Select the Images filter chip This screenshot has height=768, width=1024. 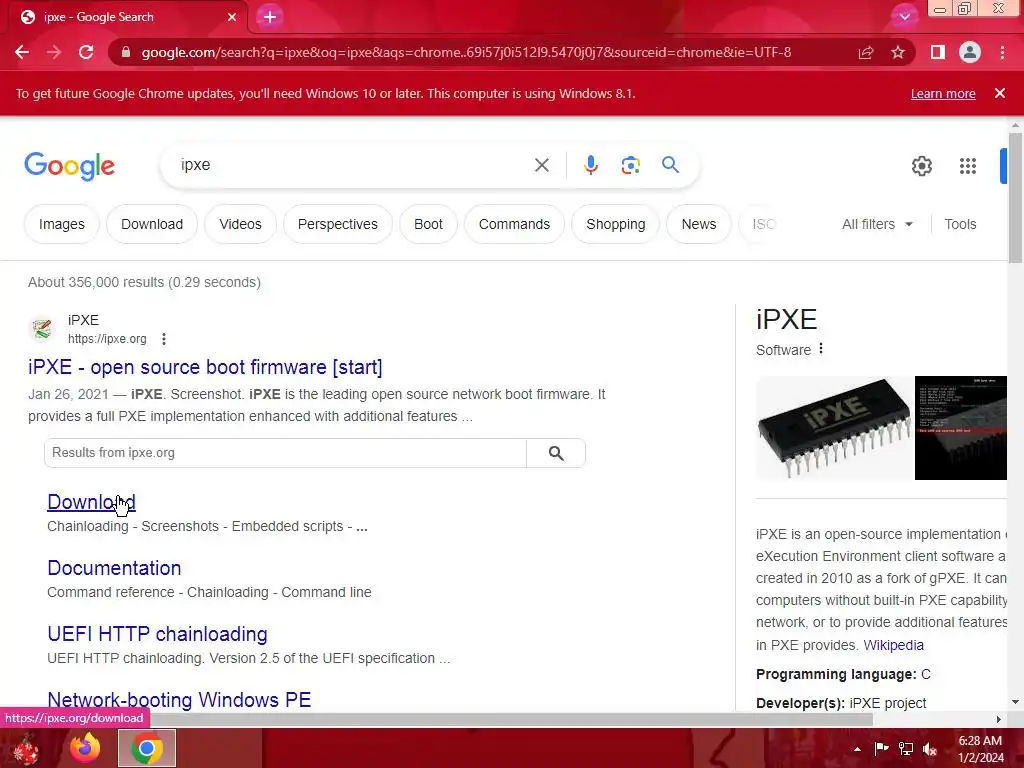61,224
